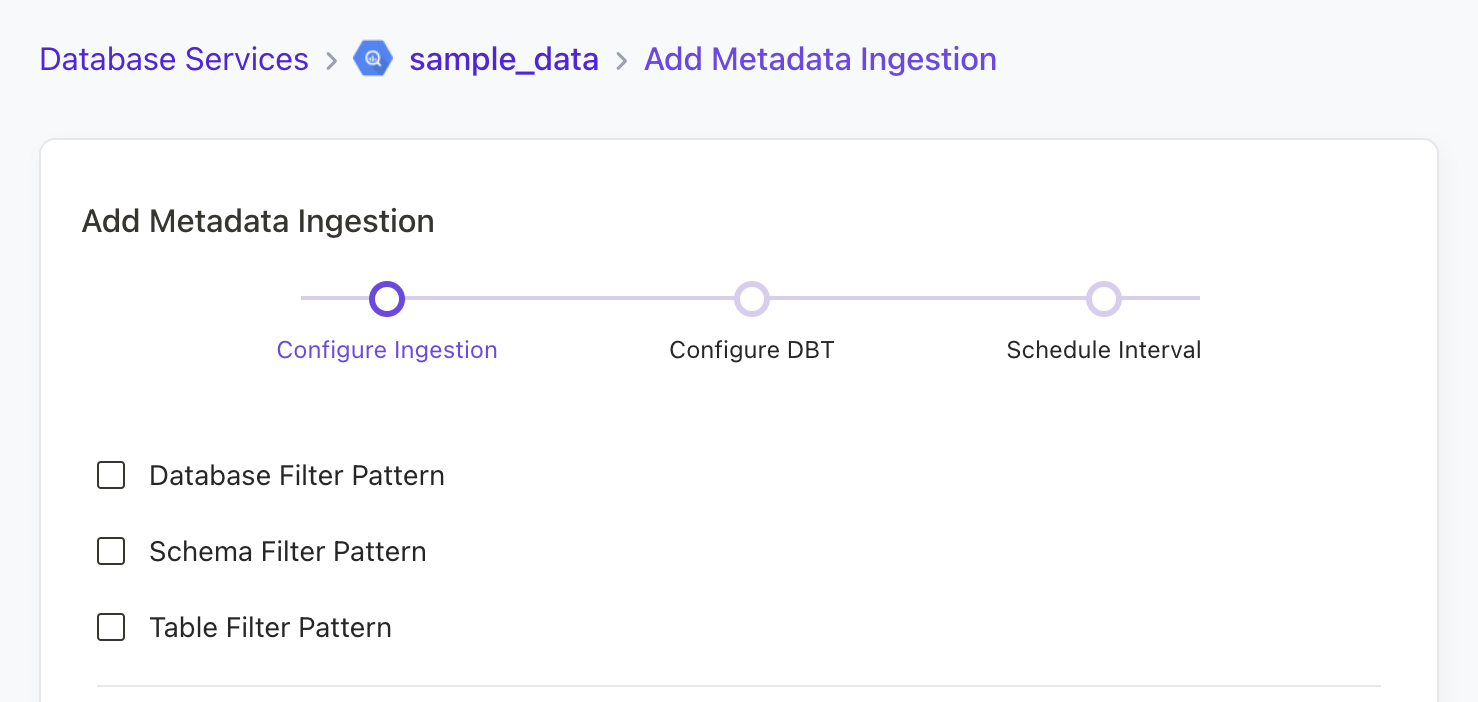
Task: Enable the Database Filter Pattern checkbox
Action: tap(111, 475)
